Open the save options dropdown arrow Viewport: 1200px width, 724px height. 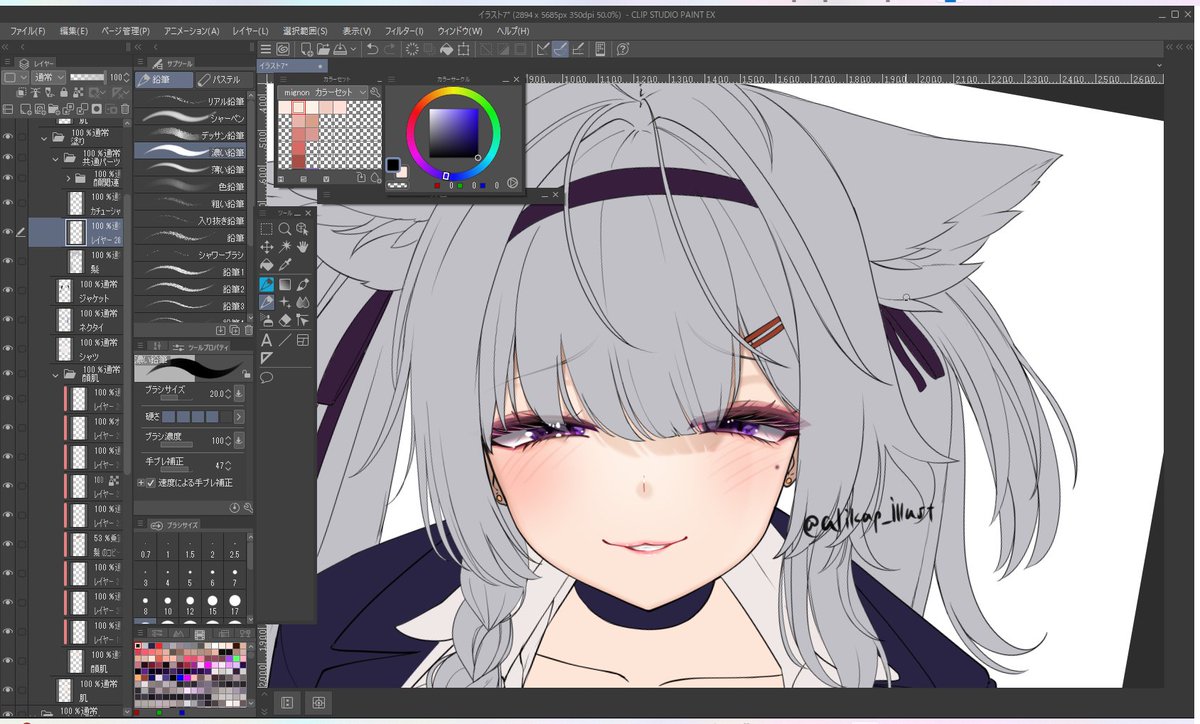click(354, 49)
